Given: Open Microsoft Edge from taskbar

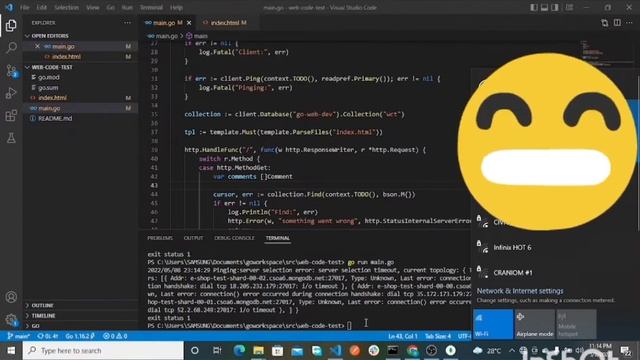Looking at the screenshot, I should click(x=239, y=350).
